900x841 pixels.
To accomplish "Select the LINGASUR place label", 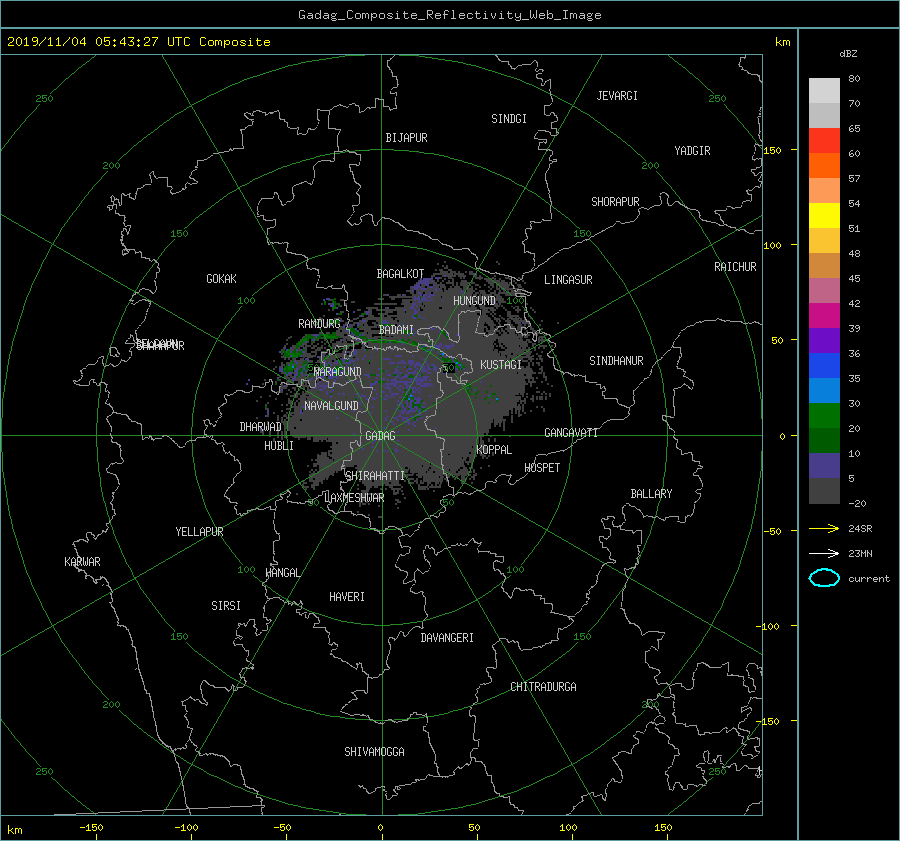I will pyautogui.click(x=568, y=280).
